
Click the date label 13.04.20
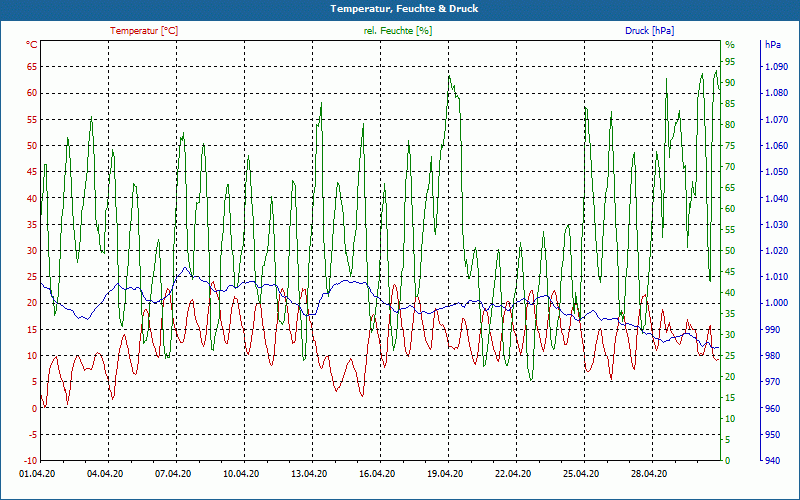309,474
